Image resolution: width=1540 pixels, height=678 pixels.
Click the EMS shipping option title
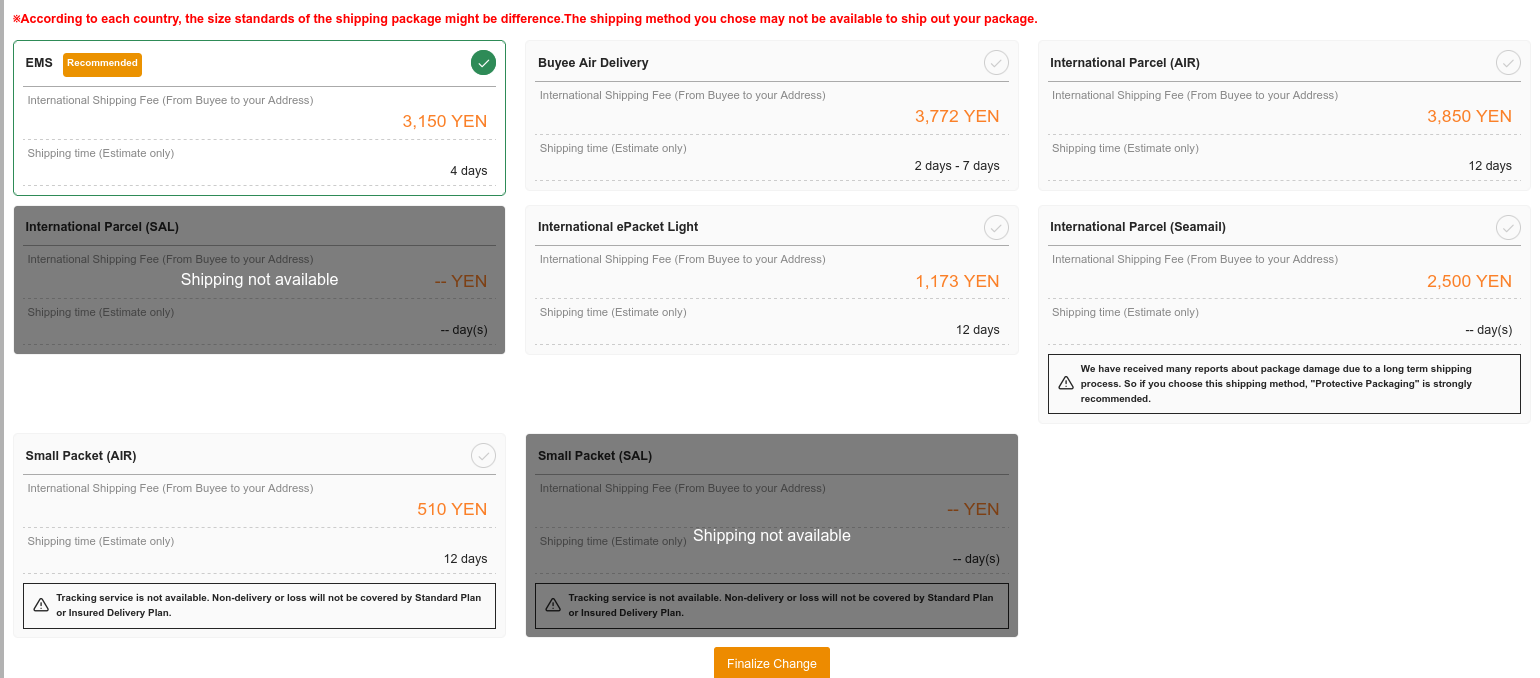tap(39, 63)
